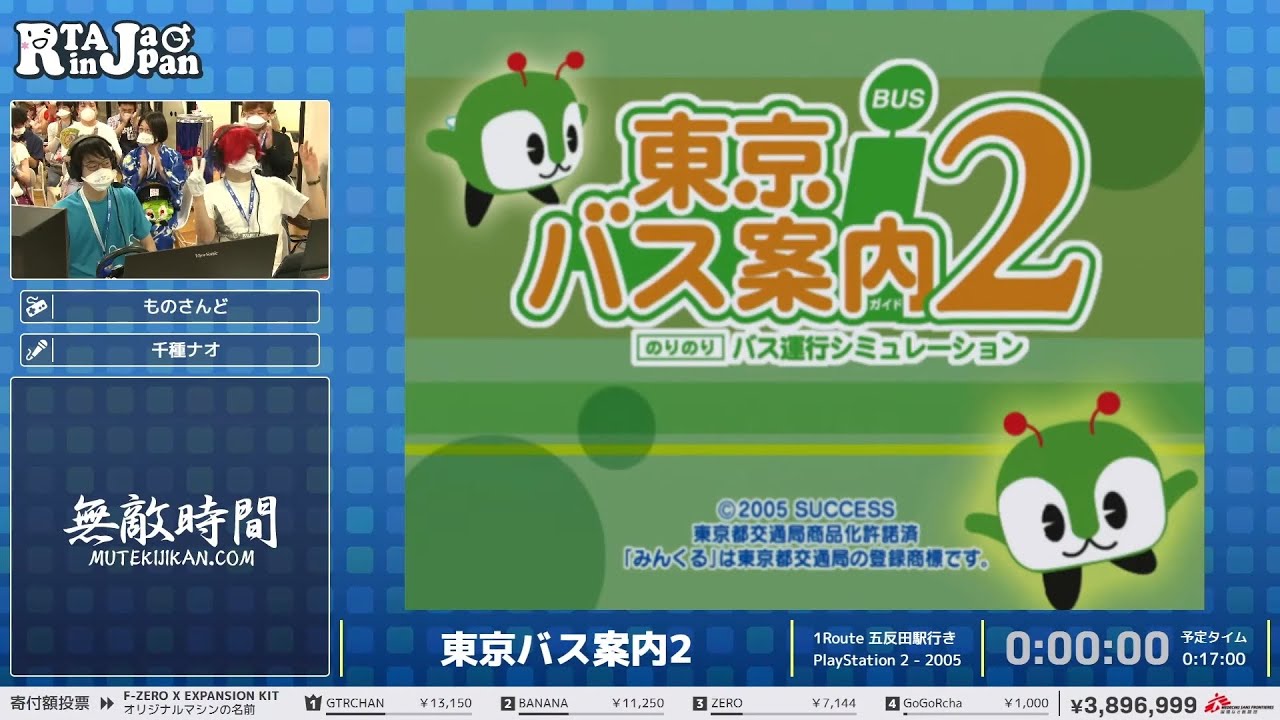
Task: Click the ¥1,000 bid amount
Action: (x=1027, y=703)
